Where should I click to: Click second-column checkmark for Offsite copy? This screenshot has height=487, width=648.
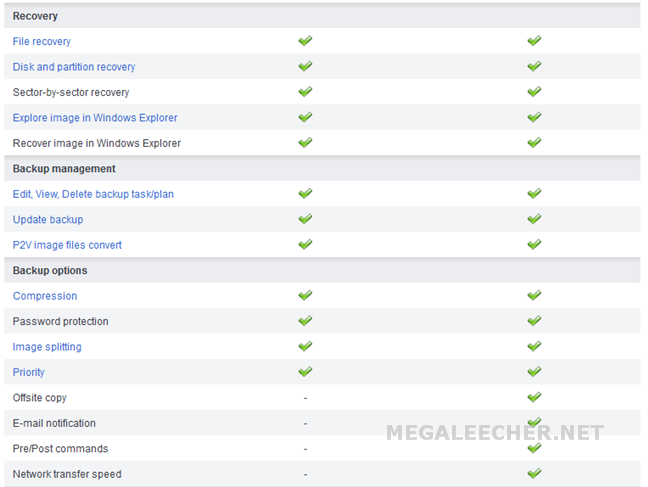click(x=534, y=397)
